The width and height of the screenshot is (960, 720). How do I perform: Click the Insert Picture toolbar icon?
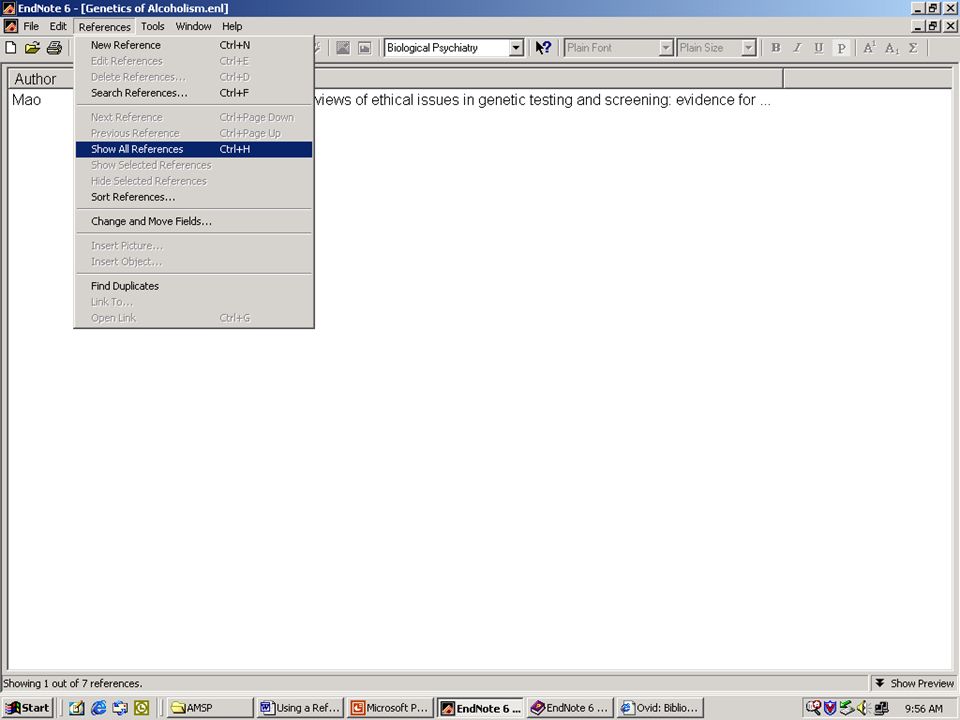[343, 48]
